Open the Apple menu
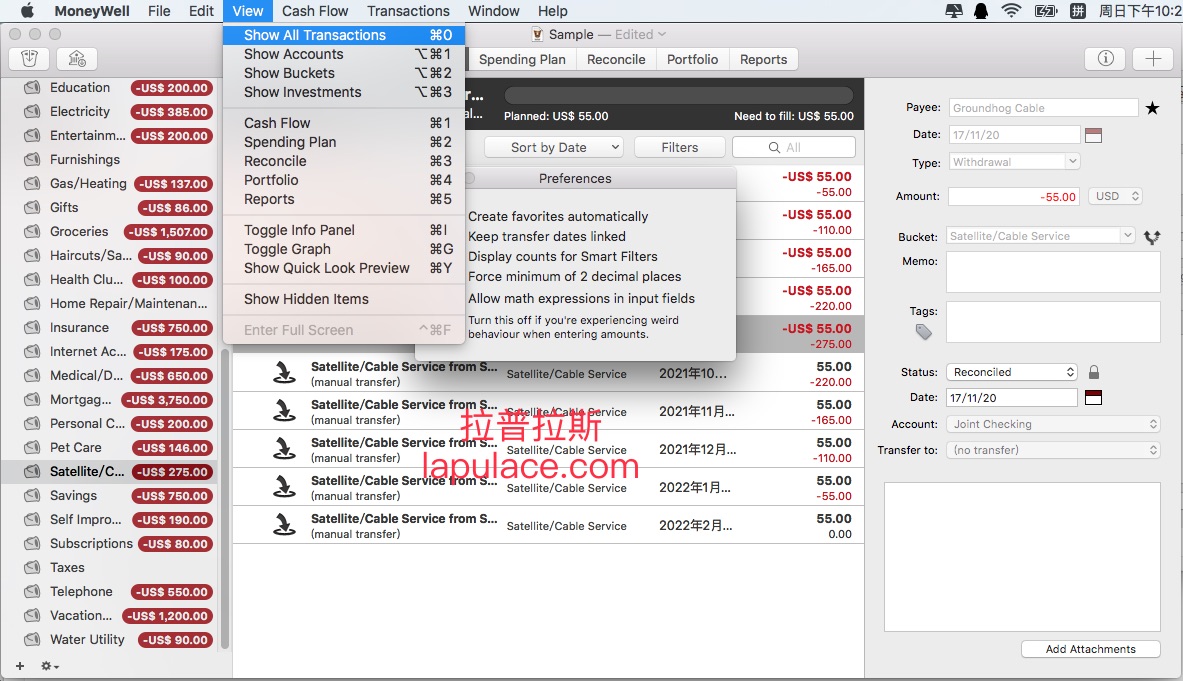1183x681 pixels. tap(27, 11)
